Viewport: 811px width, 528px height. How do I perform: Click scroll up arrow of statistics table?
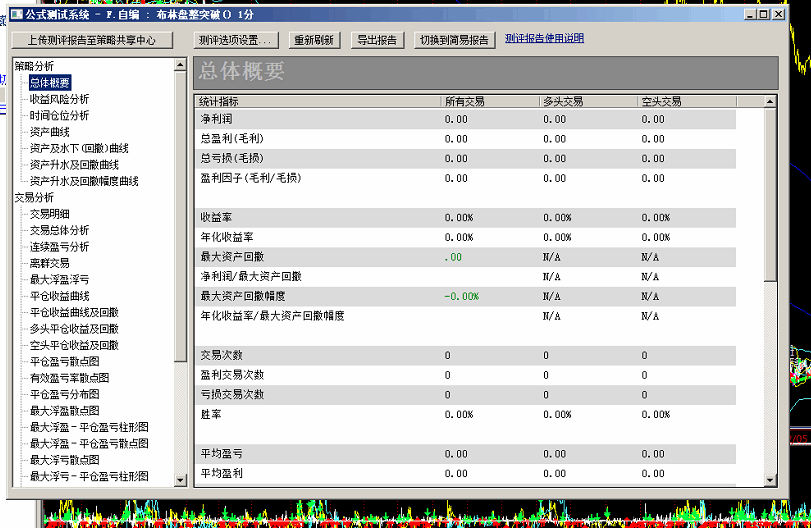tap(769, 101)
